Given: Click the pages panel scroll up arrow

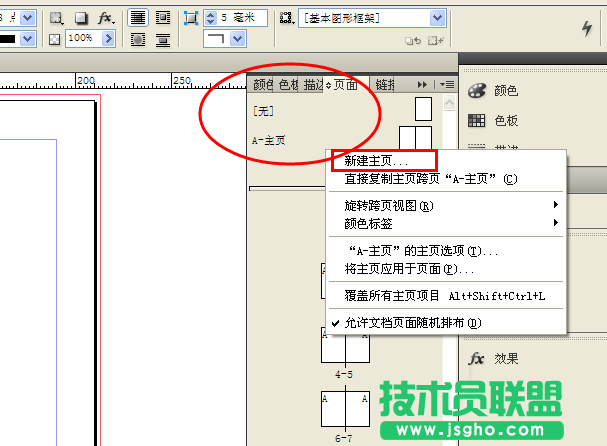Looking at the screenshot, I should 449,103.
